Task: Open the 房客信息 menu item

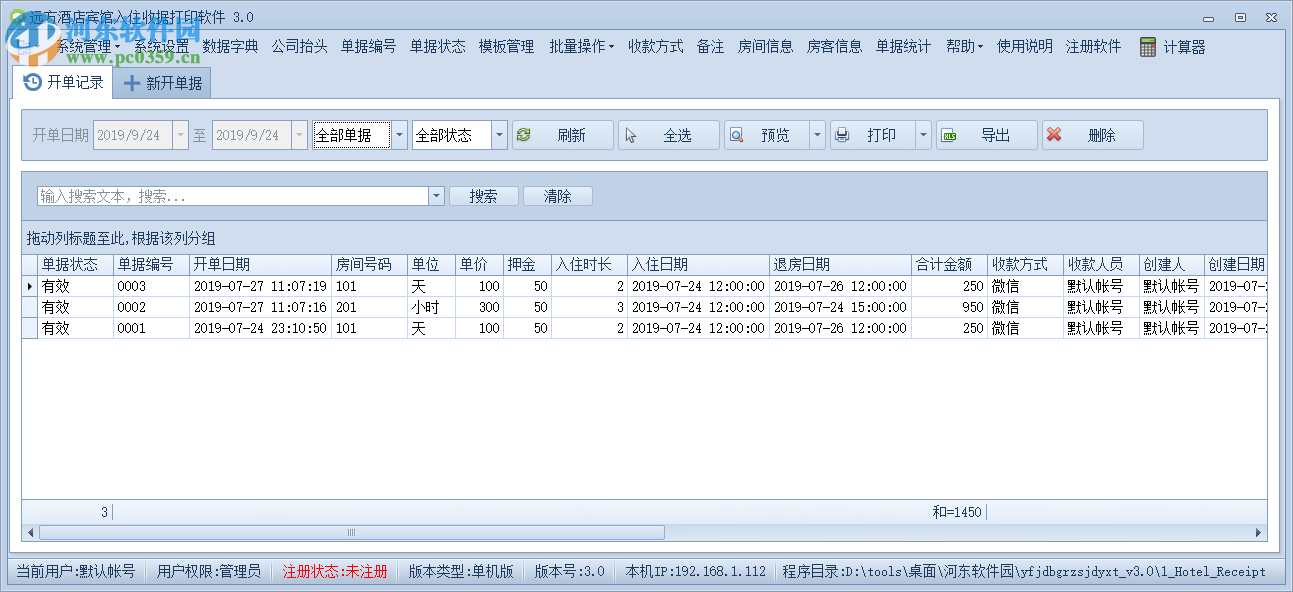Action: click(x=834, y=46)
